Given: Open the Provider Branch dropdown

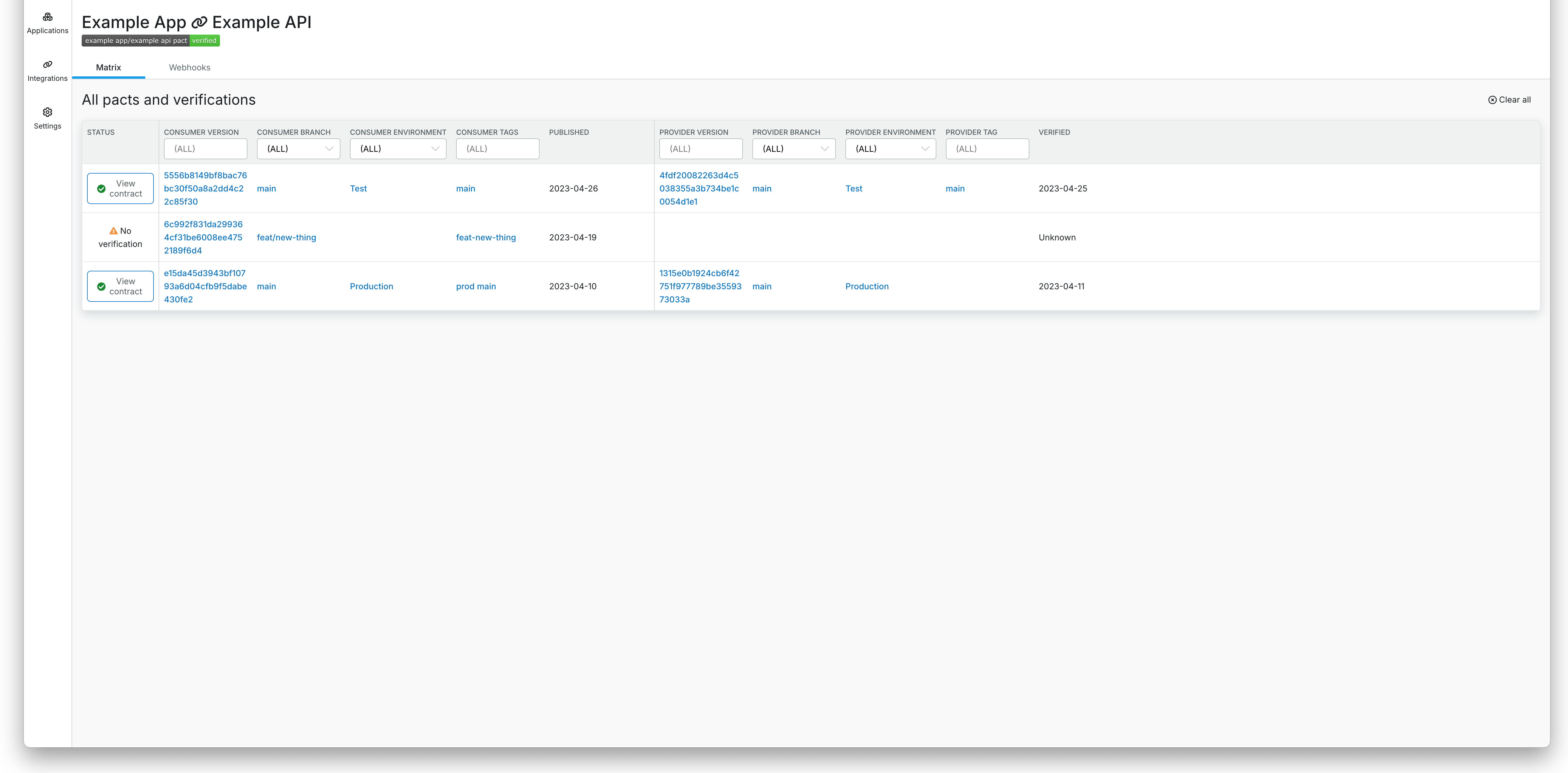Looking at the screenshot, I should coord(793,149).
